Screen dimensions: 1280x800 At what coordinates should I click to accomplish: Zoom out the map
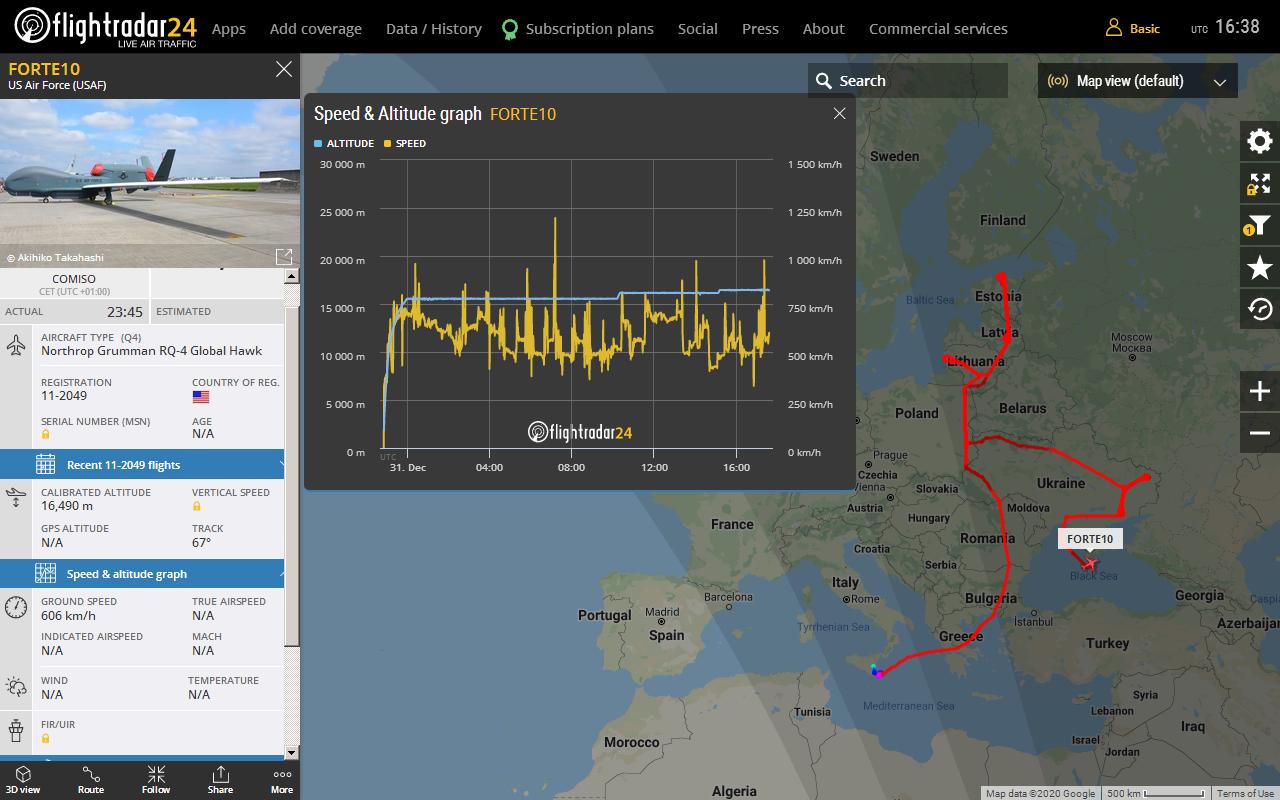pos(1260,433)
